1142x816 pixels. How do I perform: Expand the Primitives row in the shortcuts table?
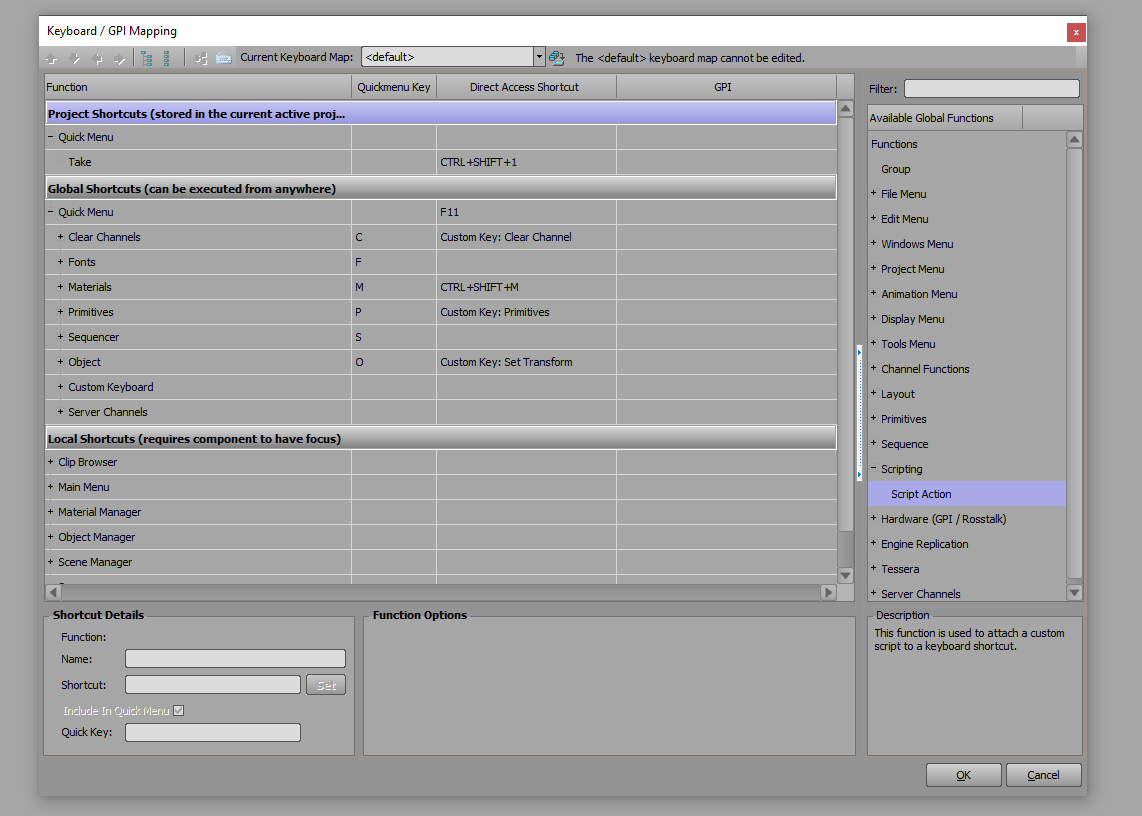60,312
